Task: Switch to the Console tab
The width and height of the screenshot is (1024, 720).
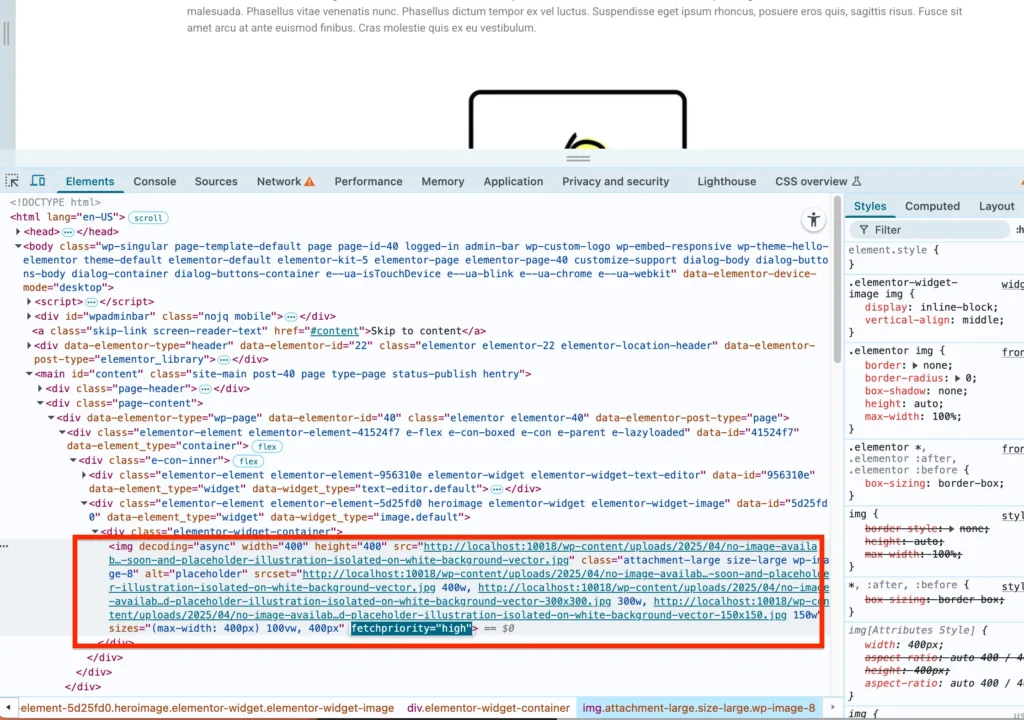Action: click(154, 181)
